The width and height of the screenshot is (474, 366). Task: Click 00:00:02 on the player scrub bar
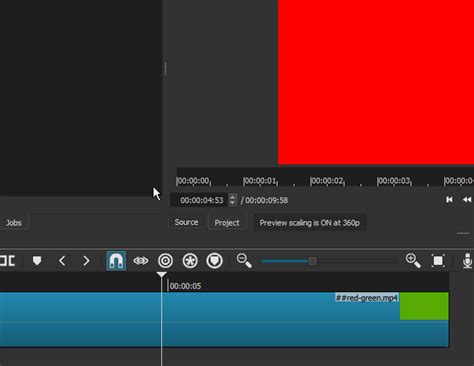[x=327, y=181]
